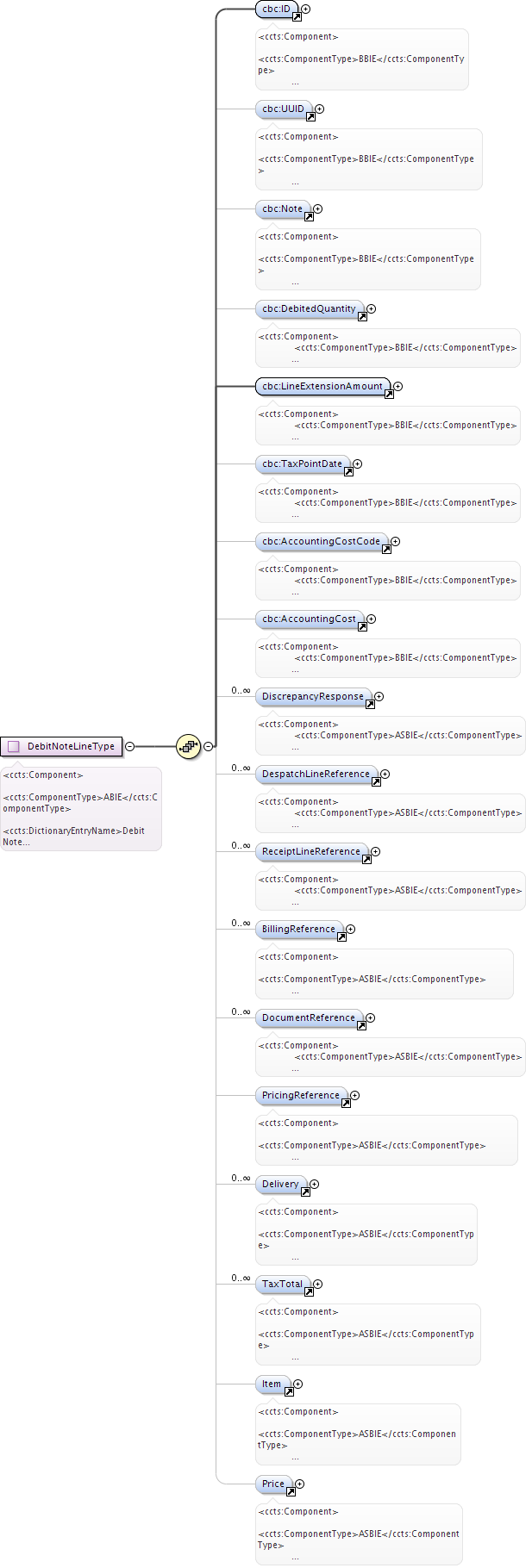
Task: Click the reference arrow on DespatchLineReference
Action: click(x=376, y=781)
